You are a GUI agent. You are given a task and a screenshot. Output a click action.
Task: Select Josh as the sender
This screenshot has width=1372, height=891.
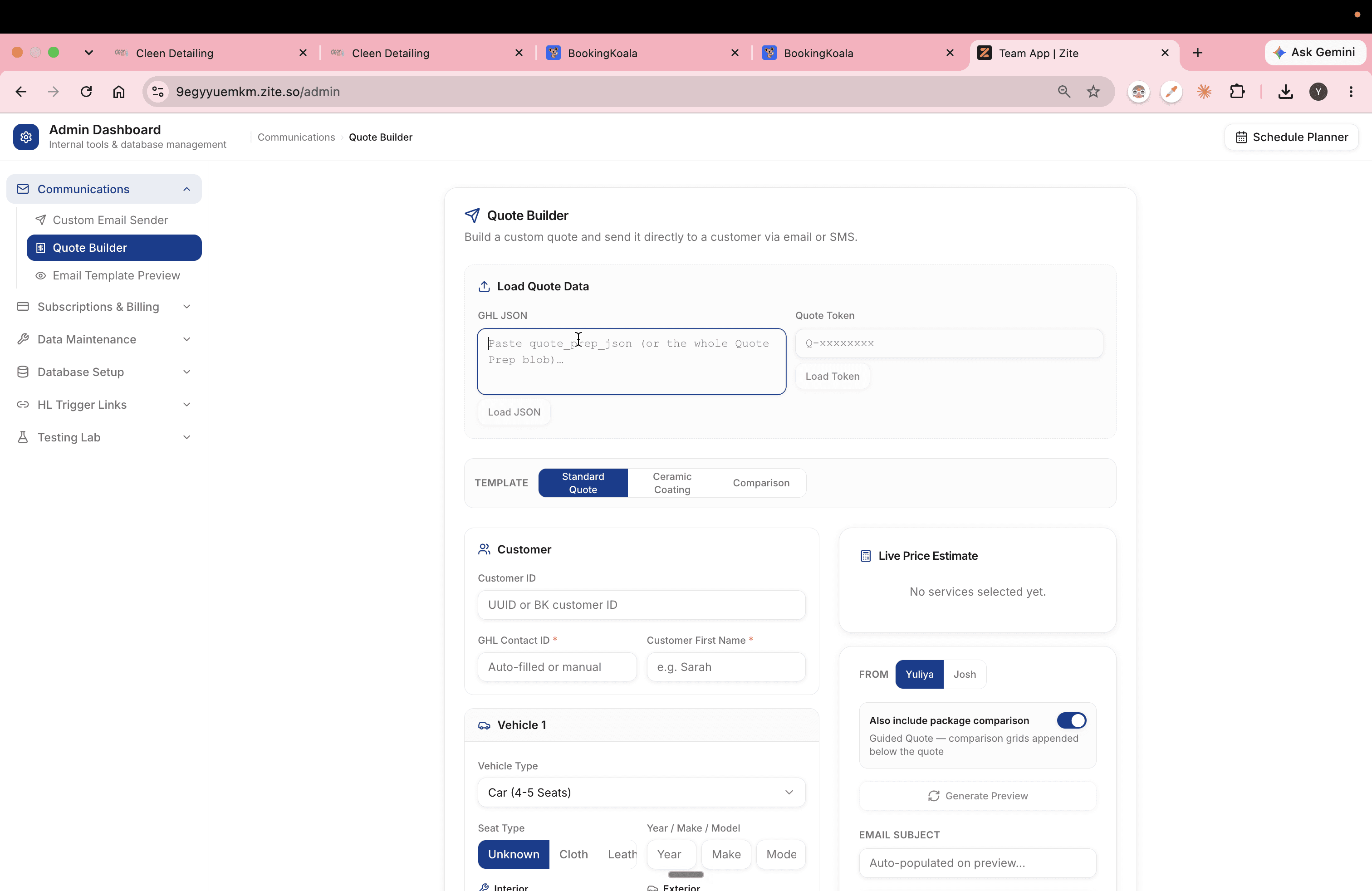click(x=965, y=674)
